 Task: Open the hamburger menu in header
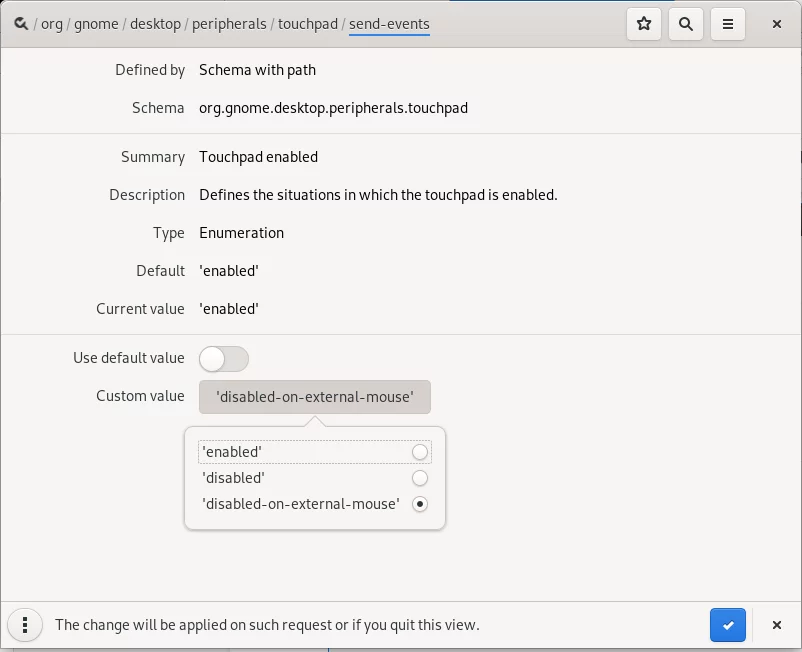(x=728, y=24)
